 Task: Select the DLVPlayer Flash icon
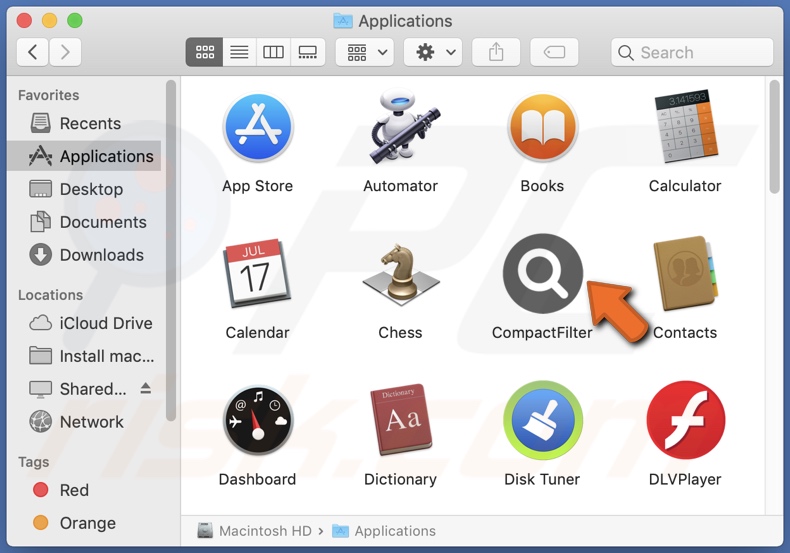coord(686,420)
